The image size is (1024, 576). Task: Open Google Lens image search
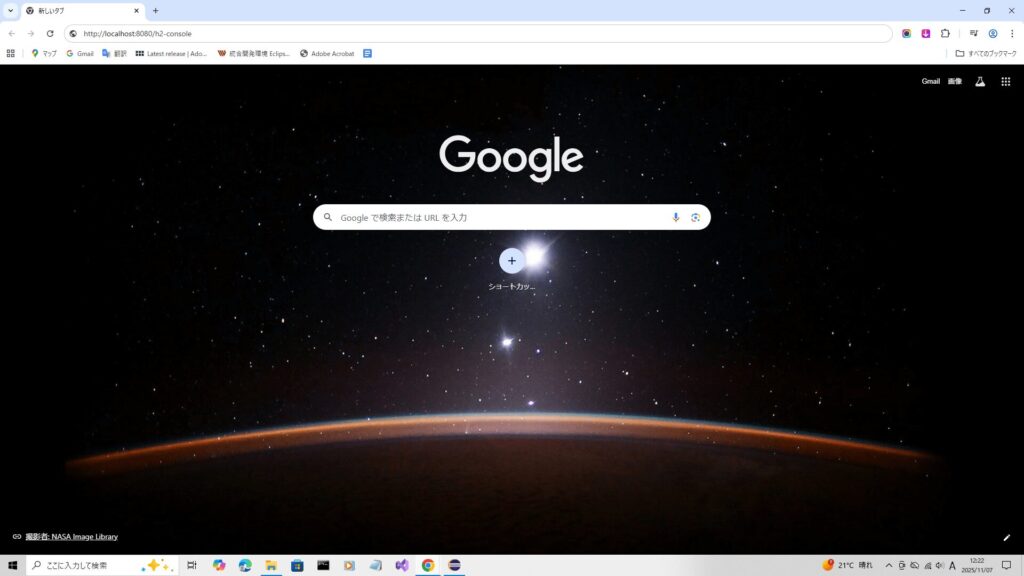point(695,217)
